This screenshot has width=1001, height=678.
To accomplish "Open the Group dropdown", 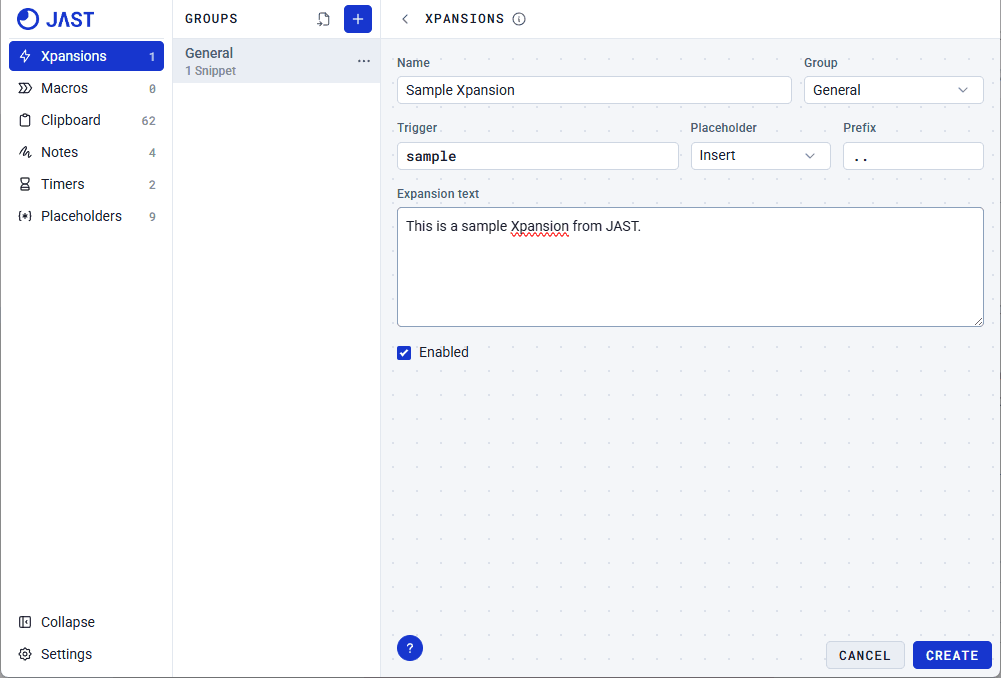I will [894, 90].
